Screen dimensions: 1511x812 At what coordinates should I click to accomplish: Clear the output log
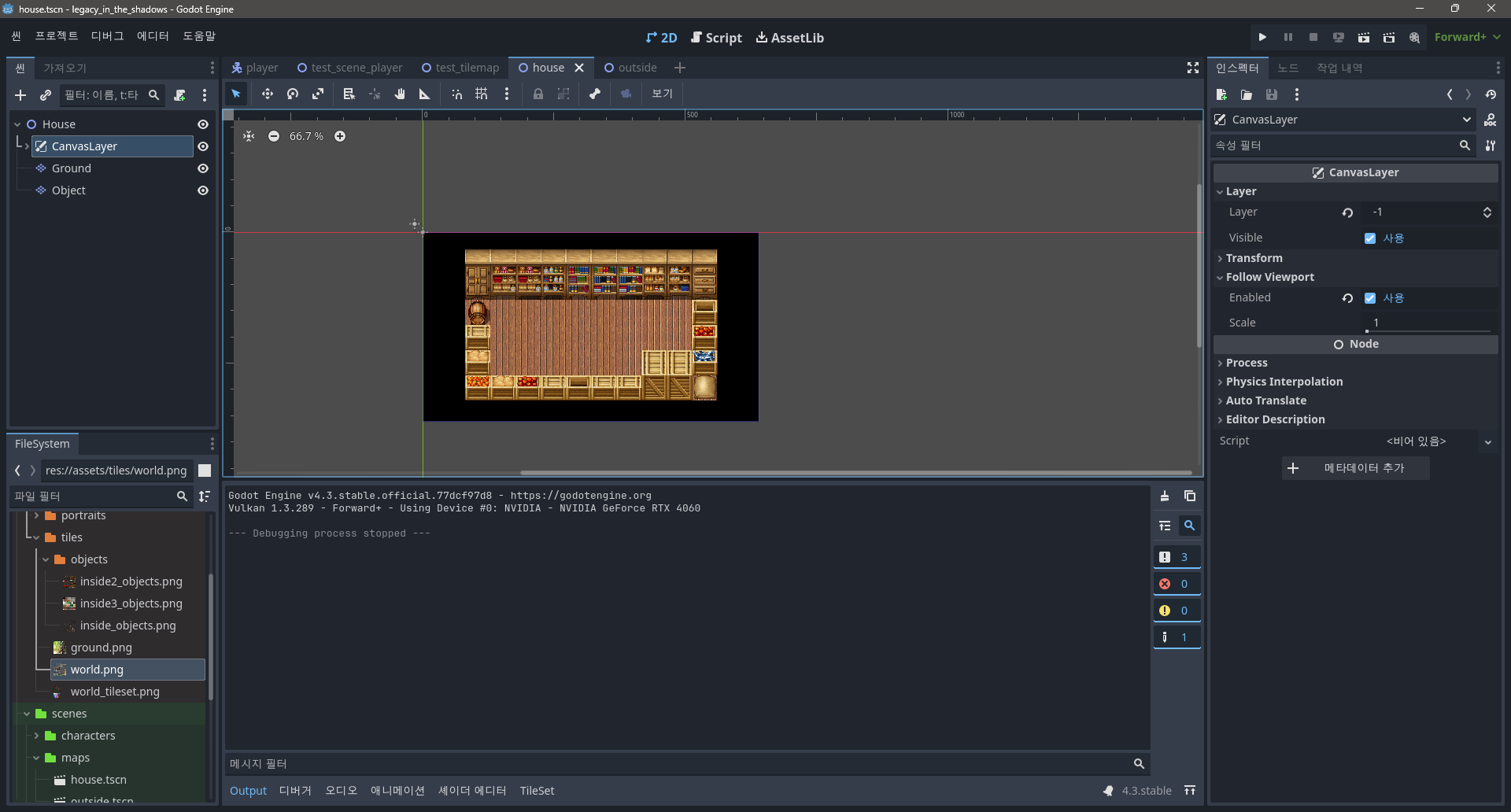(x=1165, y=496)
